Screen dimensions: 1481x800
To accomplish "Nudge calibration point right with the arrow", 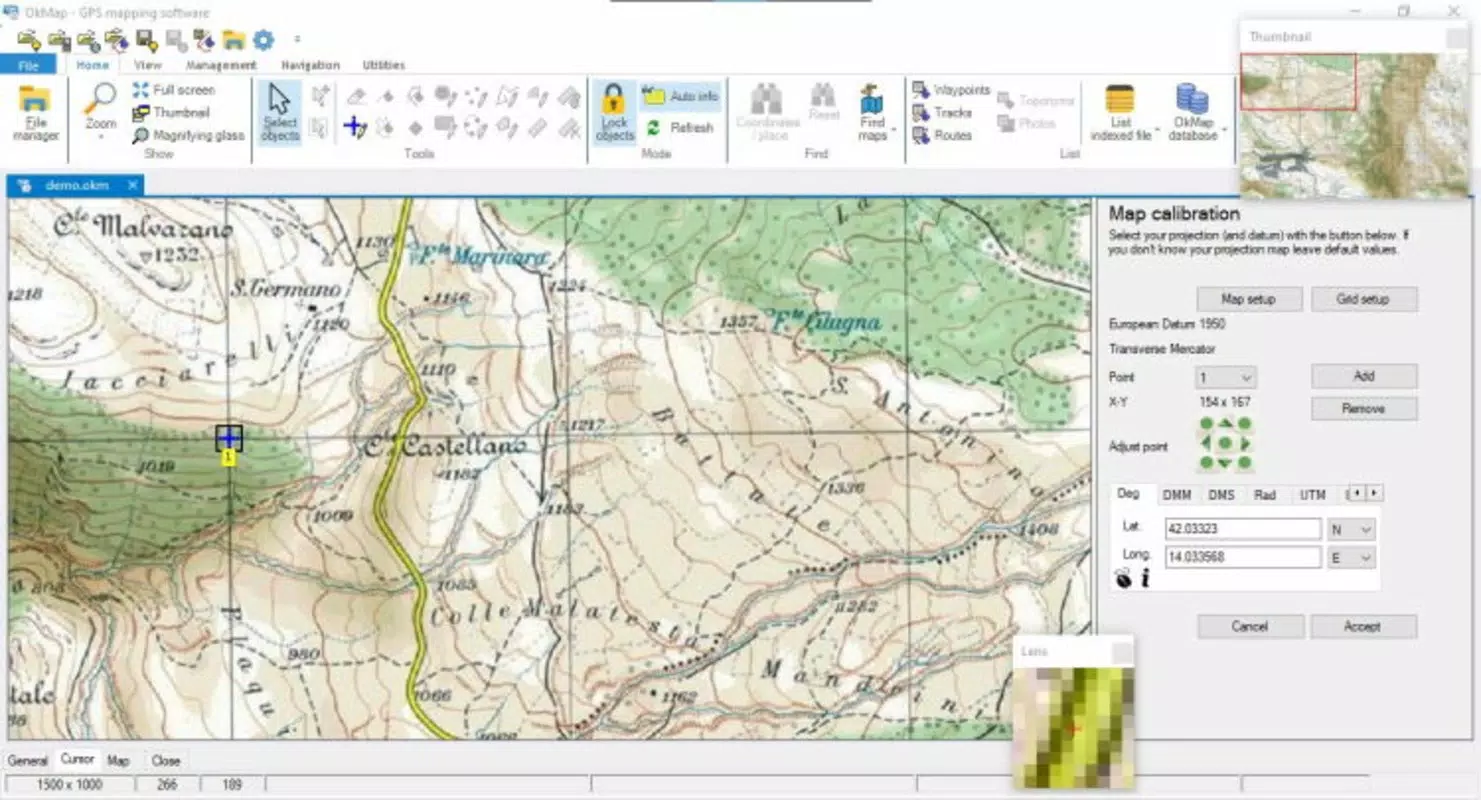I will click(1245, 443).
